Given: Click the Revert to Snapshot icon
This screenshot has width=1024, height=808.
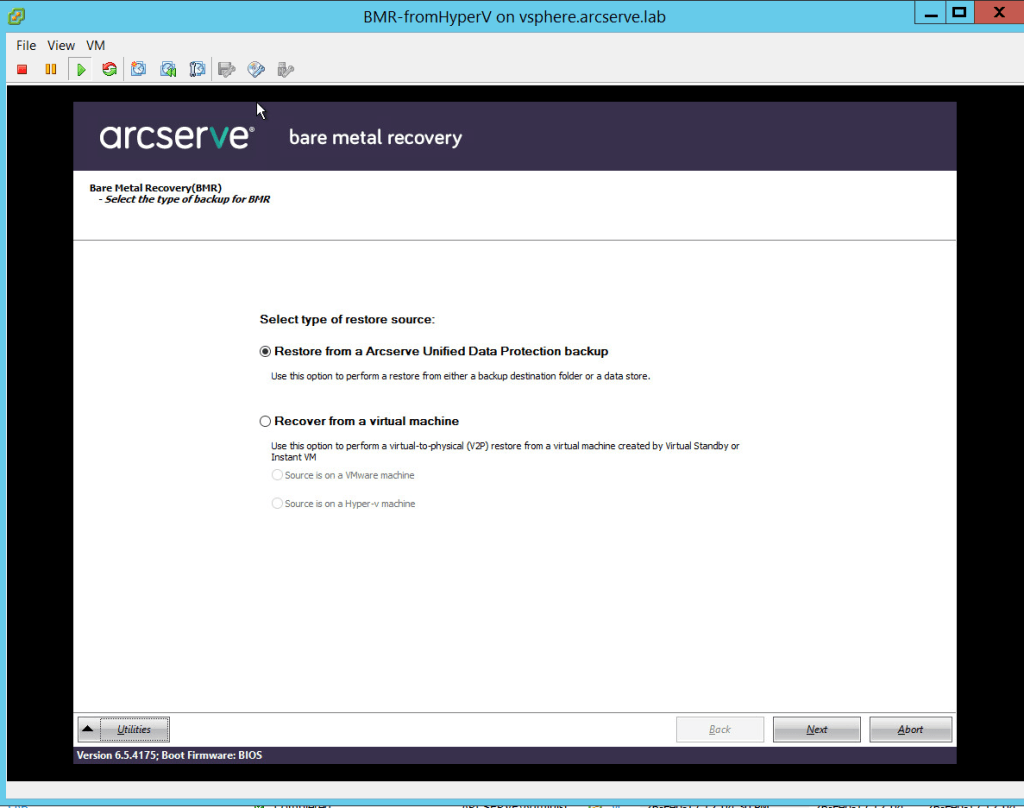Looking at the screenshot, I should click(168, 69).
